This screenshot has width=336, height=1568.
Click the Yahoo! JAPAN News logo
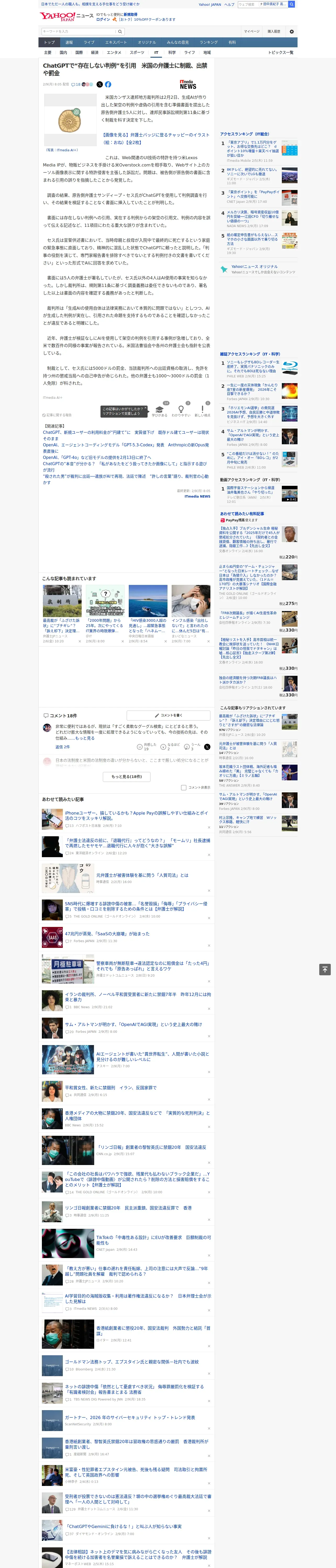(67, 16)
